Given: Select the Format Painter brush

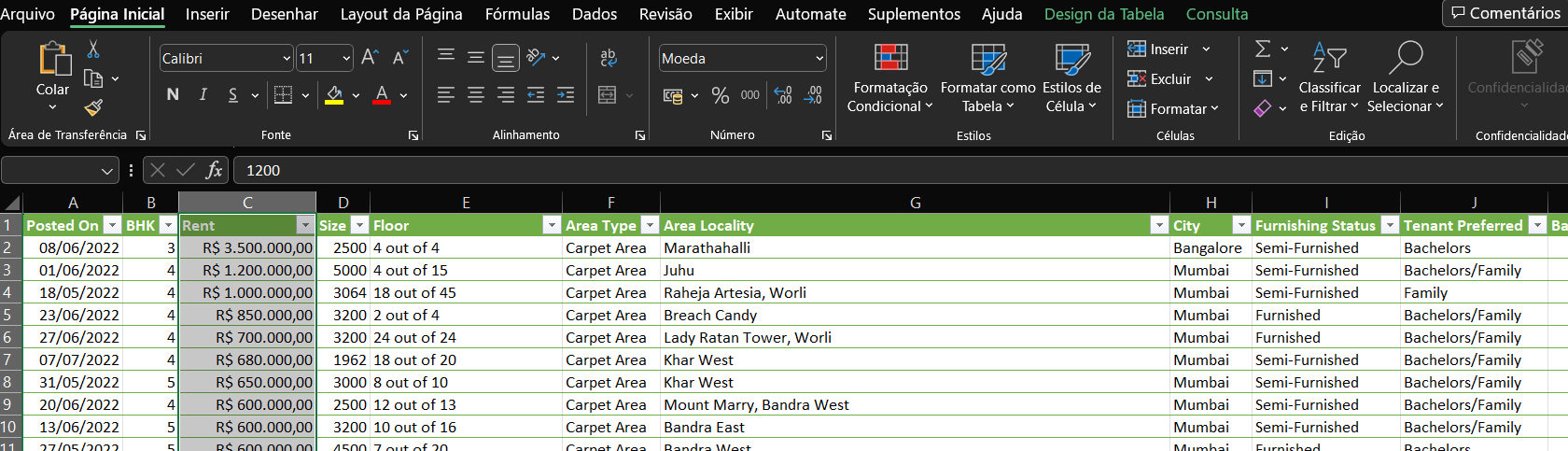Looking at the screenshot, I should [x=93, y=107].
